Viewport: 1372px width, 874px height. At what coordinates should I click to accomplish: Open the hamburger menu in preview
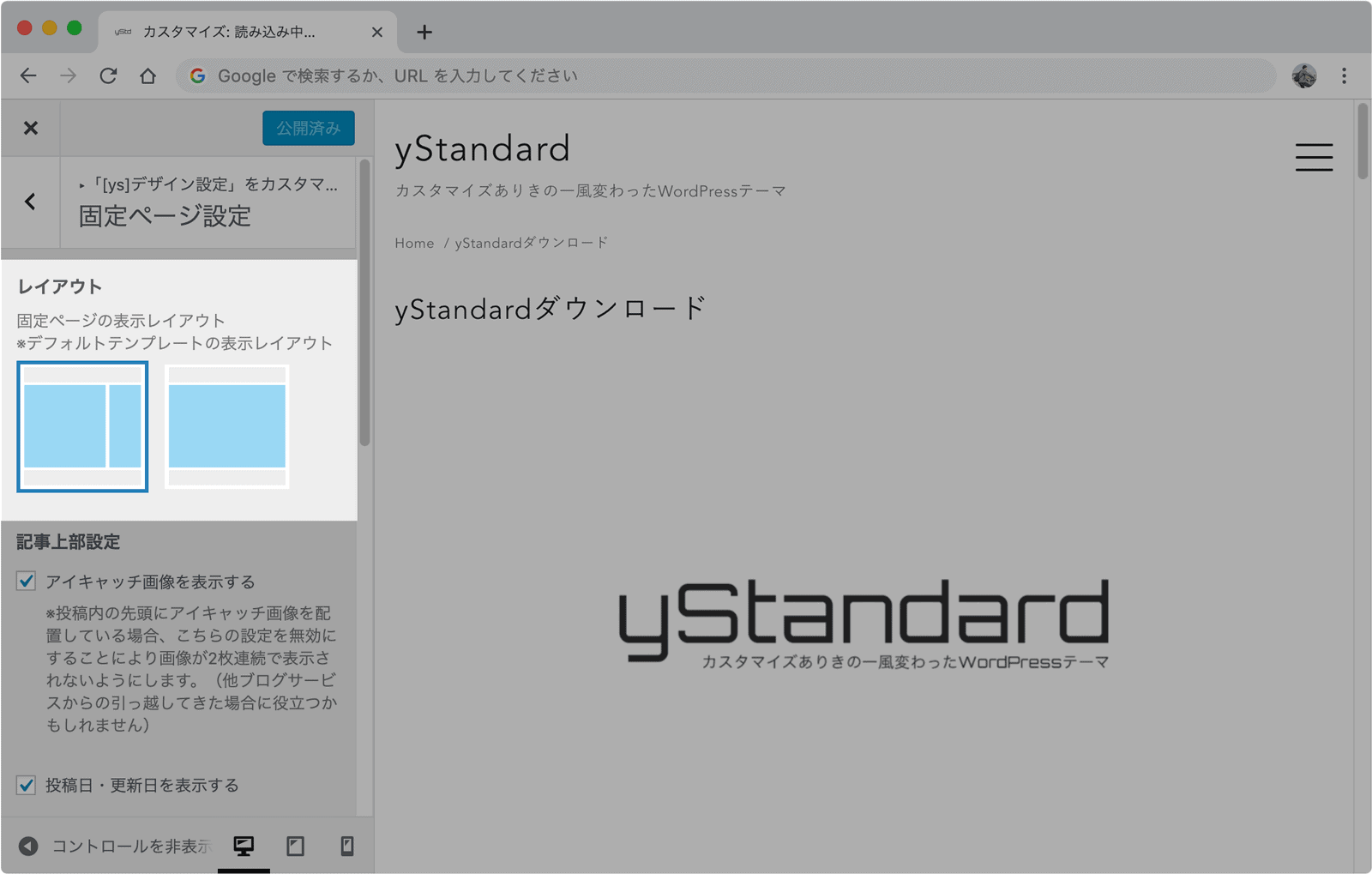tap(1314, 157)
